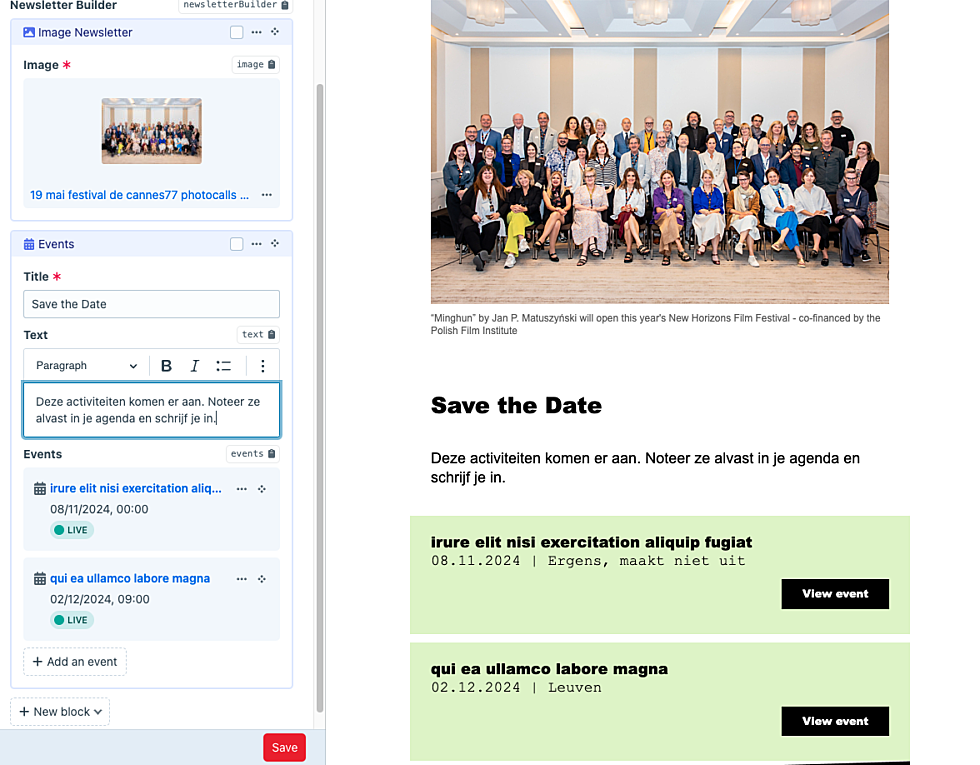The width and height of the screenshot is (980, 765).
Task: Click the Events block calendar icon
Action: pyautogui.click(x=29, y=244)
